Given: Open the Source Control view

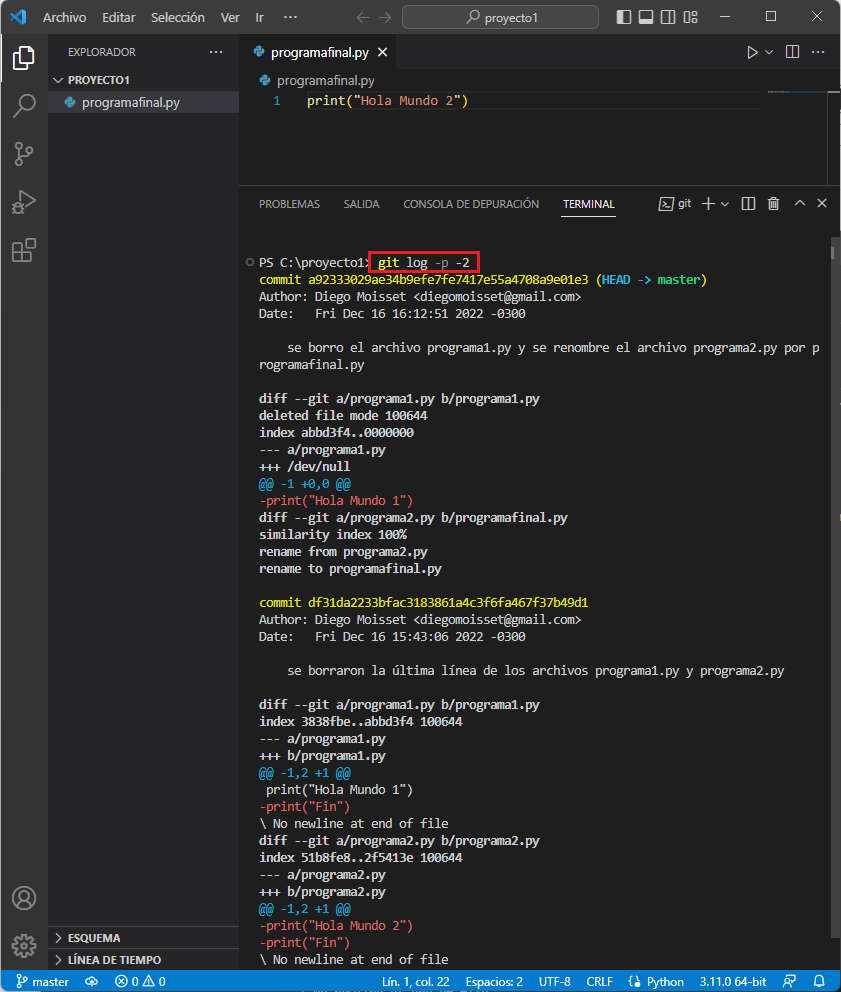Looking at the screenshot, I should (23, 154).
